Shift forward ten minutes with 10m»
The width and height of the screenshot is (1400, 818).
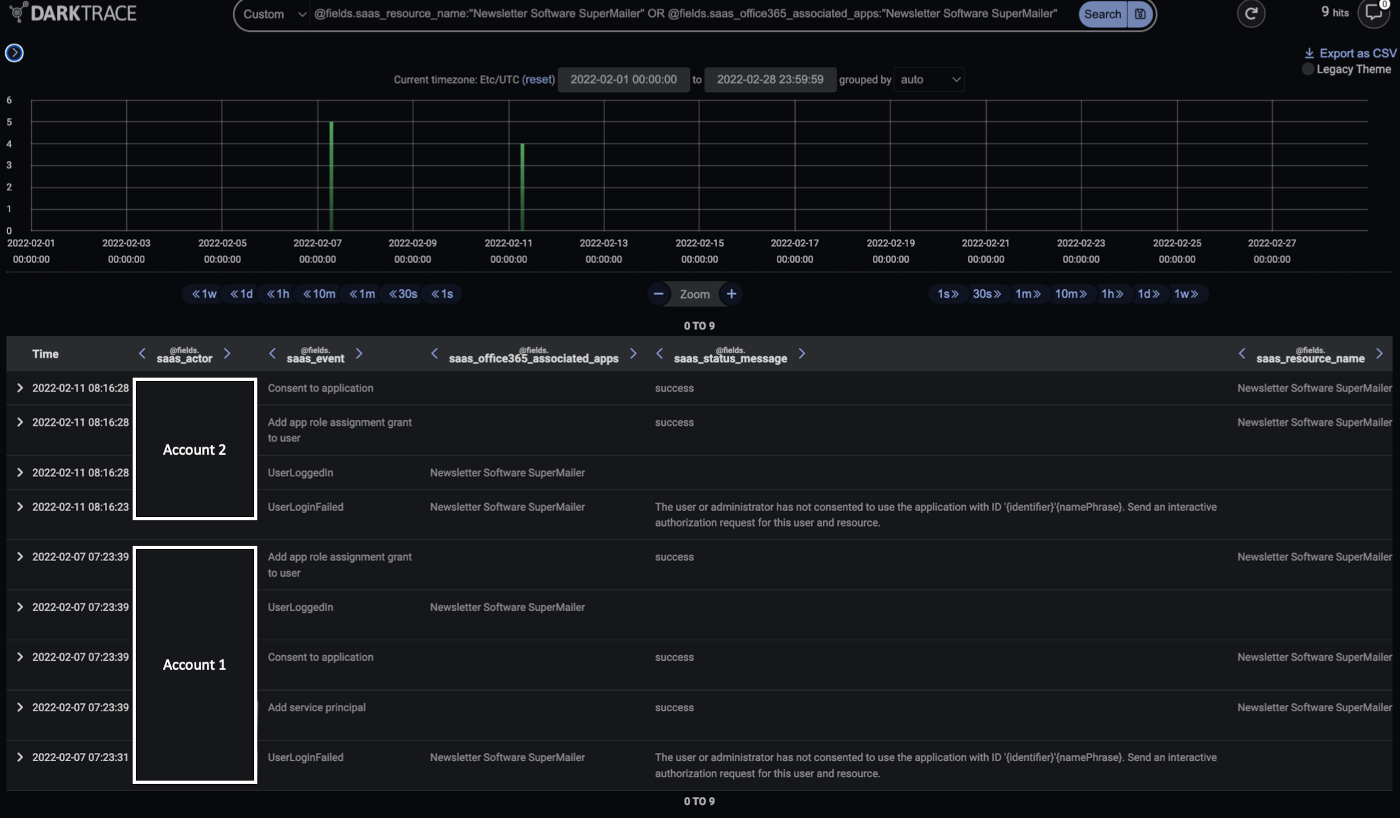coord(1070,294)
